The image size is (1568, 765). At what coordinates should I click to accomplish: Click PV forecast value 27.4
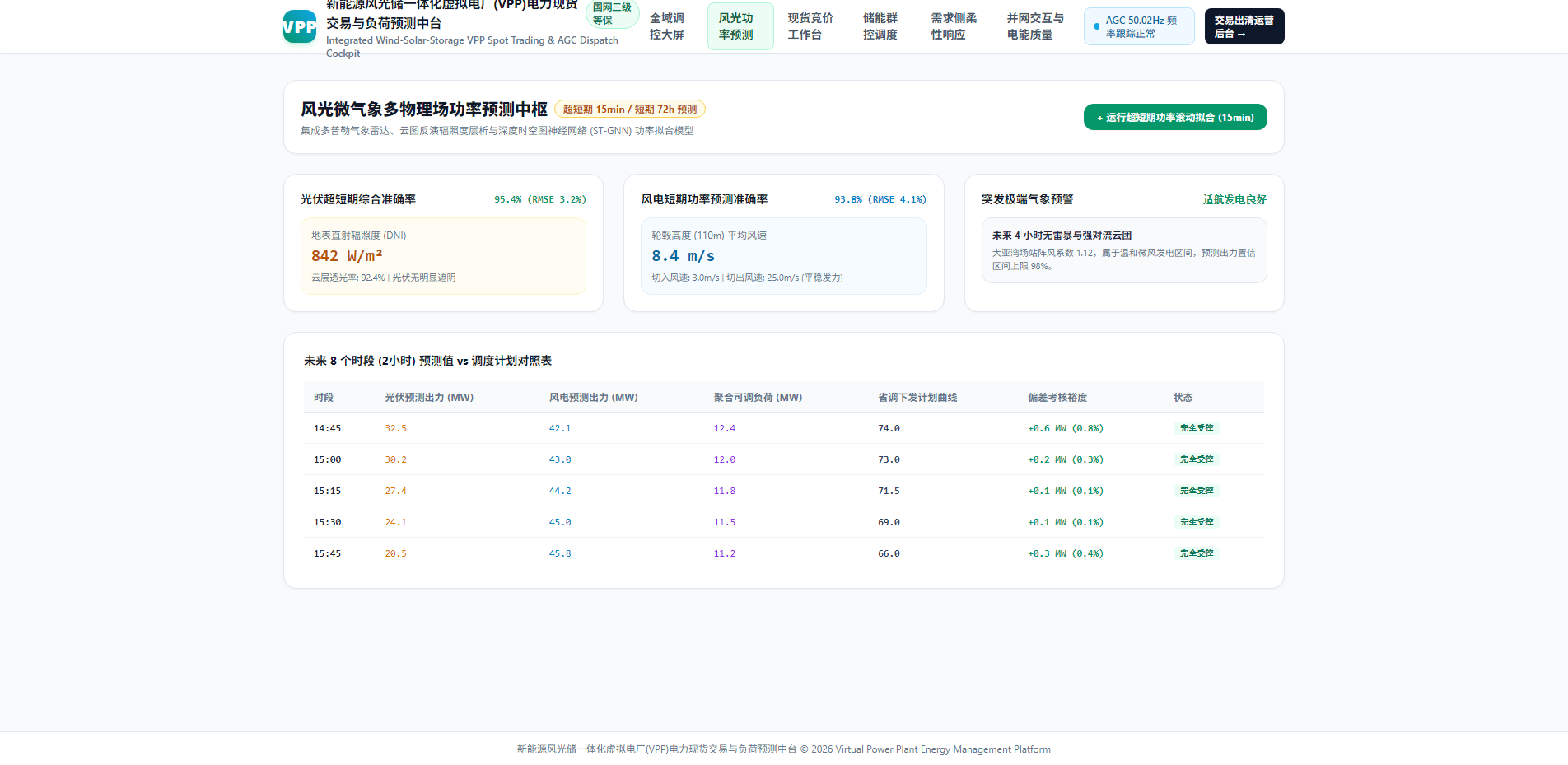click(x=395, y=491)
